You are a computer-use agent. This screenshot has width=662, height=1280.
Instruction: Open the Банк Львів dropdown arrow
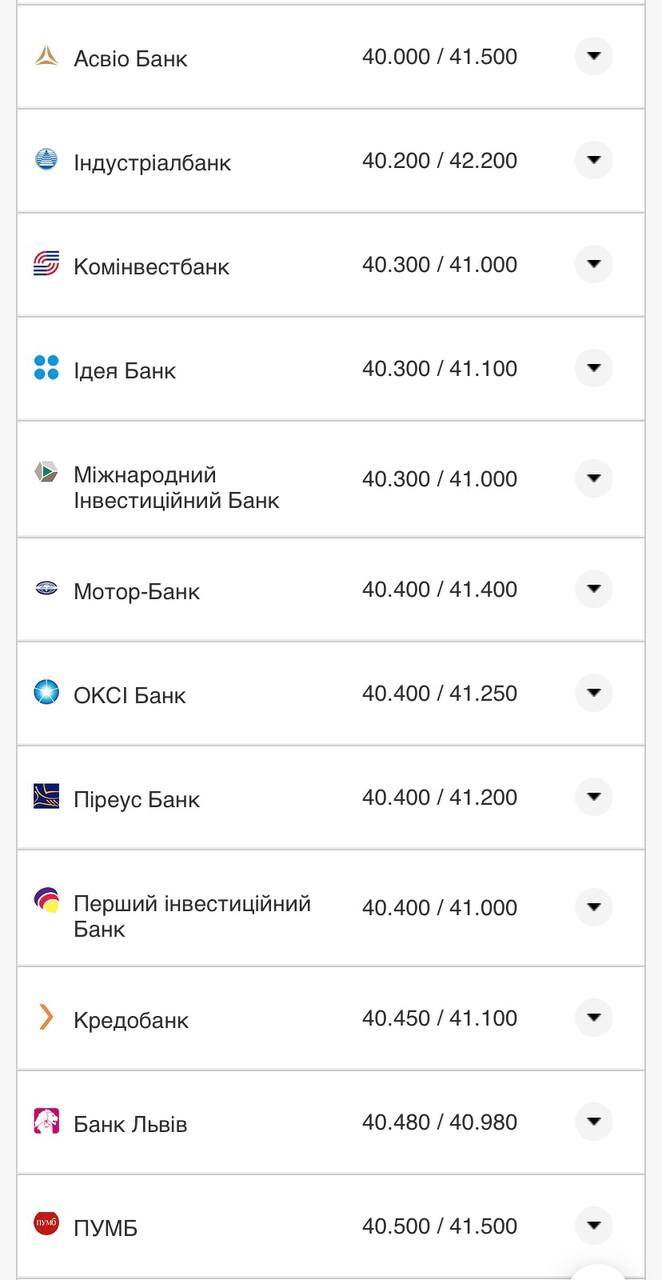pyautogui.click(x=594, y=1122)
